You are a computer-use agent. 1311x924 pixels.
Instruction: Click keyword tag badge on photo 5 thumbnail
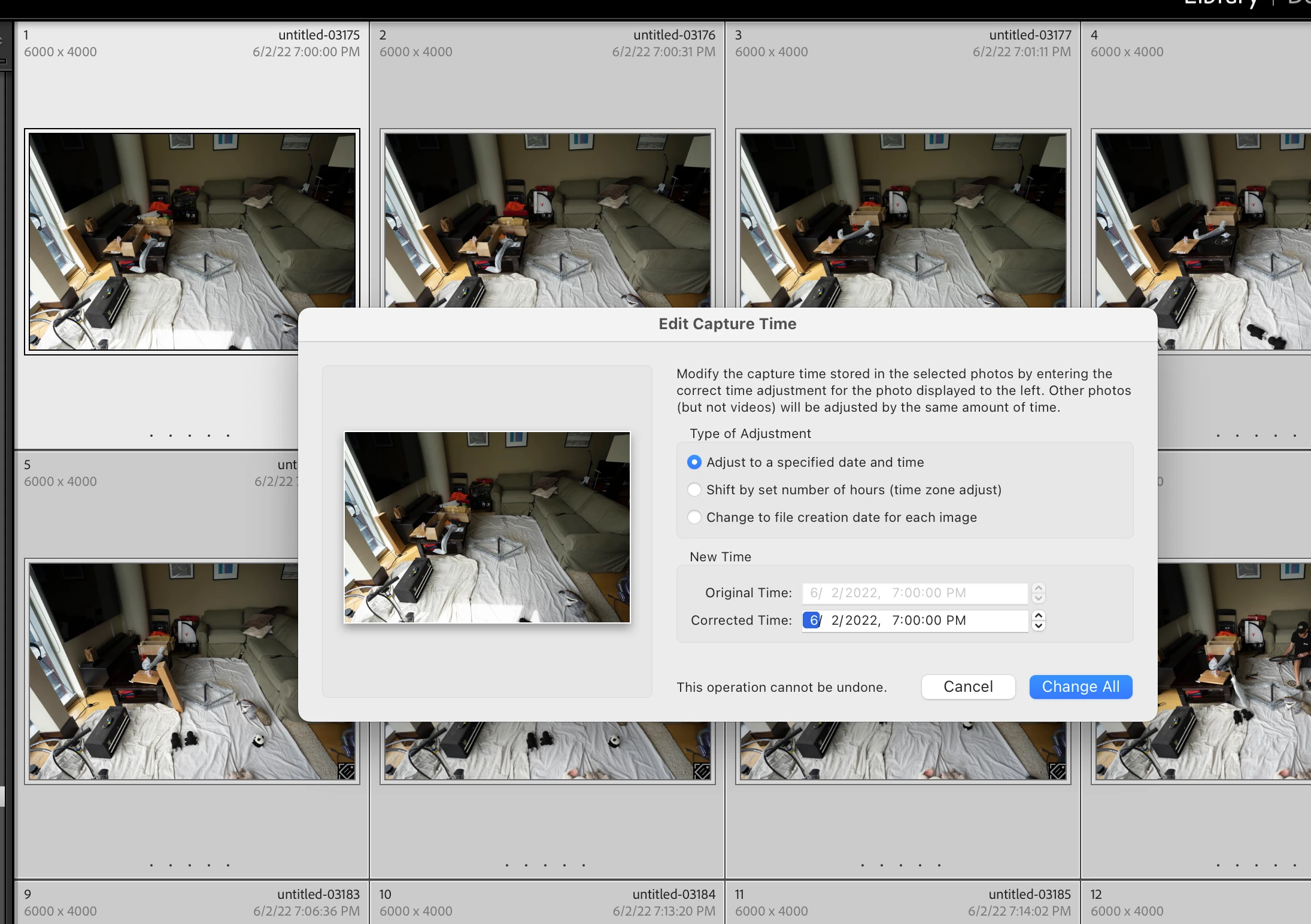click(346, 771)
